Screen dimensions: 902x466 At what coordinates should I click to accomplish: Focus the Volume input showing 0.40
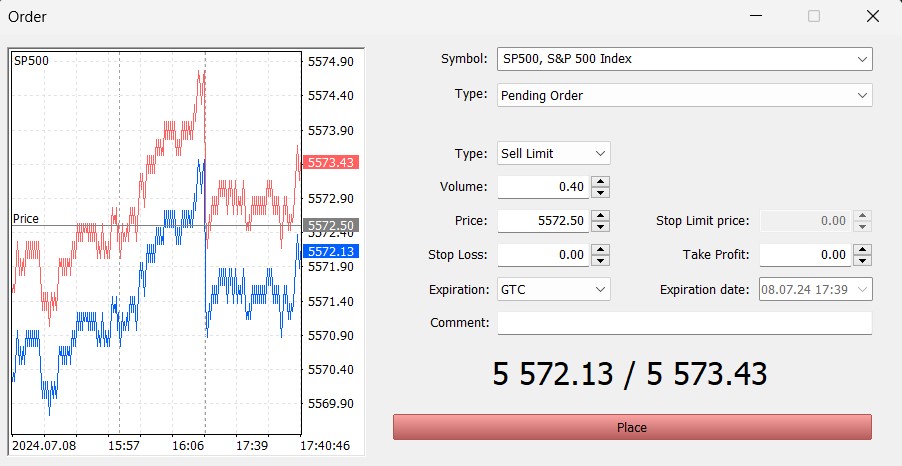[x=542, y=187]
